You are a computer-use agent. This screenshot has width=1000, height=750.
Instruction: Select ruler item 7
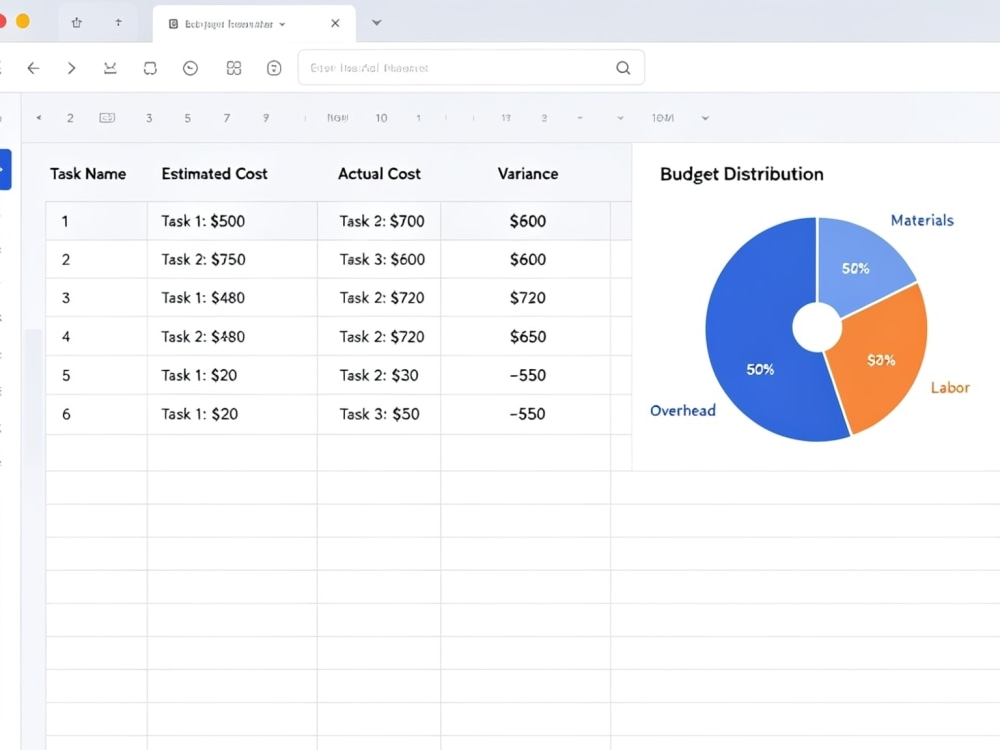(x=226, y=118)
